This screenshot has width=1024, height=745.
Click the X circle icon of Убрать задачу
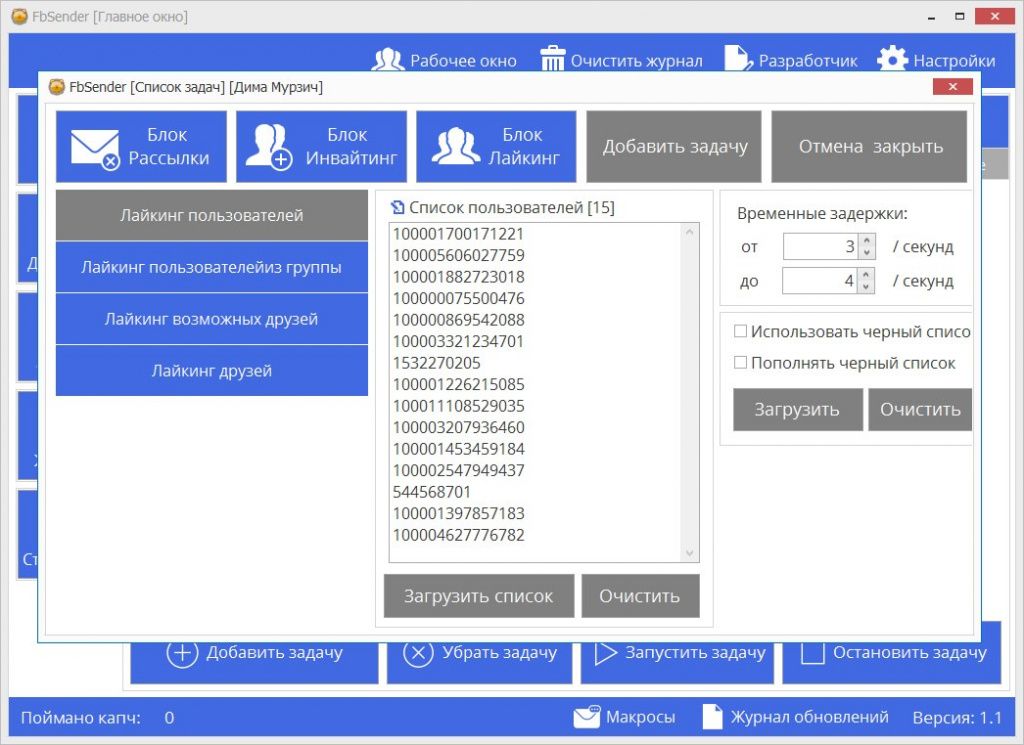tap(418, 653)
